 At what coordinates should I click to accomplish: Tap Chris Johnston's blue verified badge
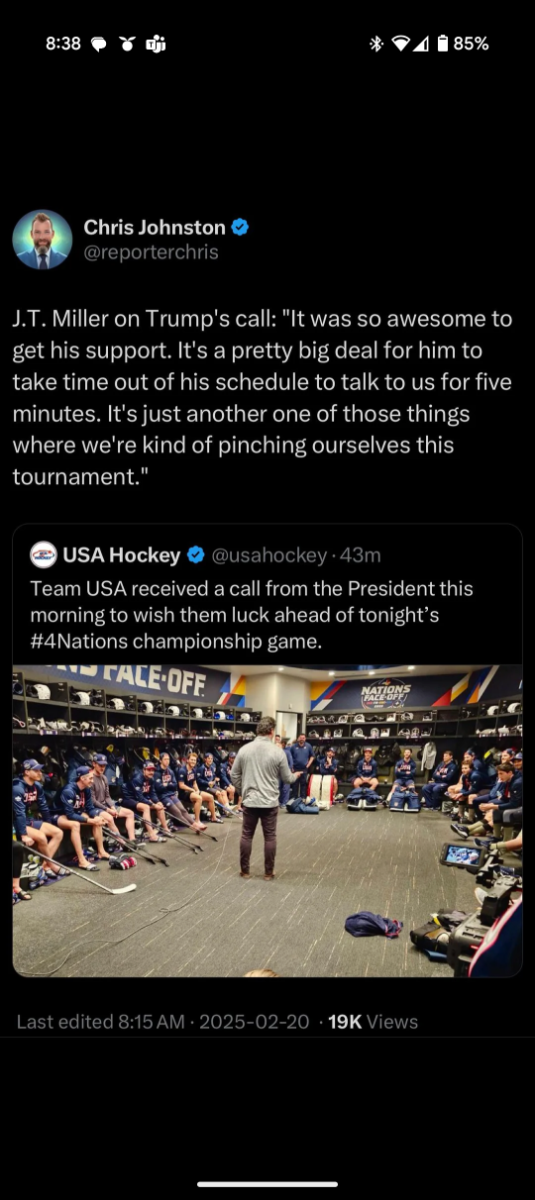[240, 227]
